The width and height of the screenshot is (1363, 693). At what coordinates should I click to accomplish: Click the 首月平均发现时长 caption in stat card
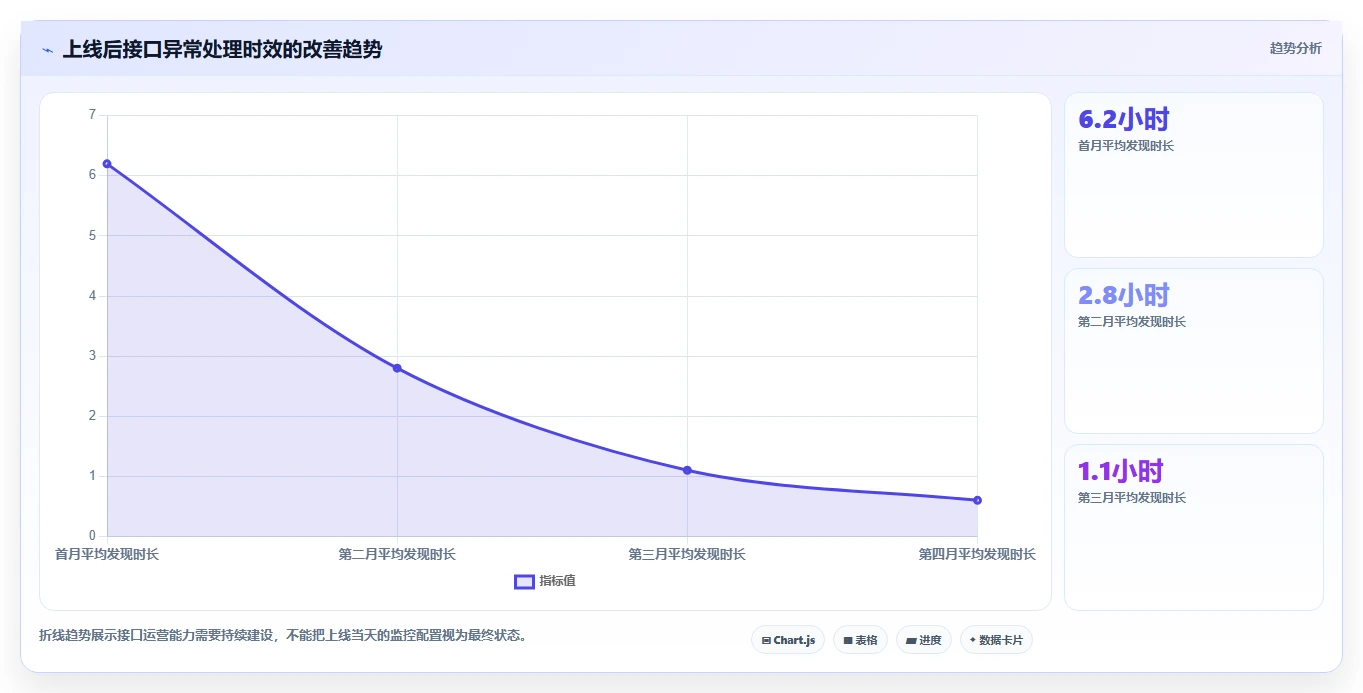[x=1126, y=146]
